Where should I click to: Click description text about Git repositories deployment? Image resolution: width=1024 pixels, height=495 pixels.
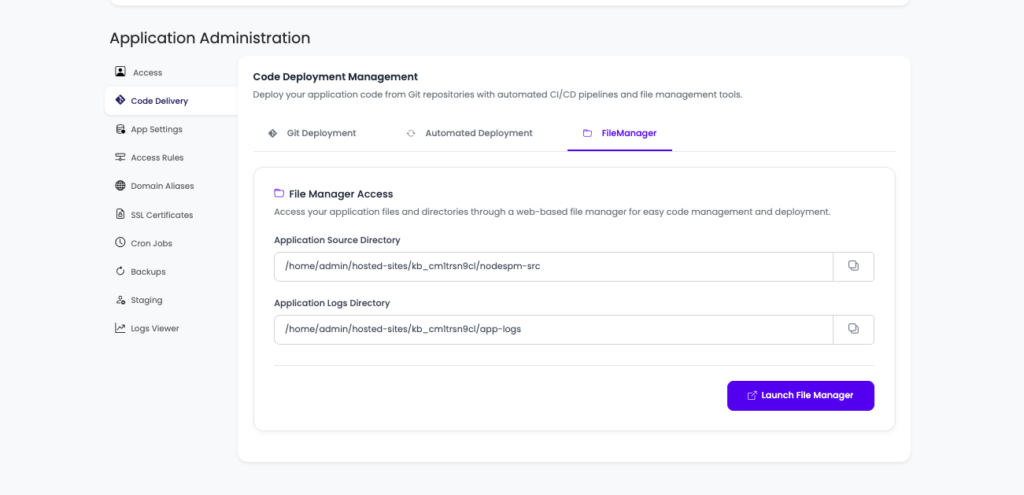coord(498,95)
